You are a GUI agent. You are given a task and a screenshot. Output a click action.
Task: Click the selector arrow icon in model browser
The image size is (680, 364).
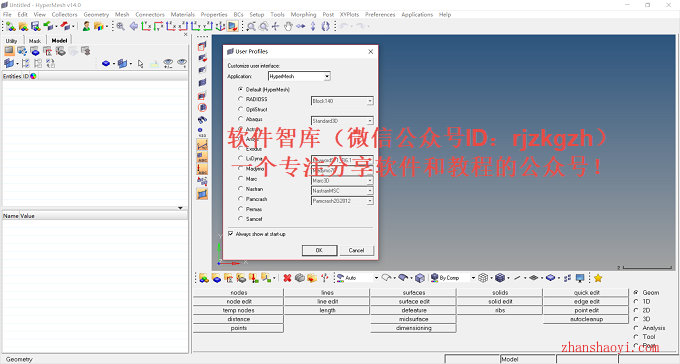[141, 64]
